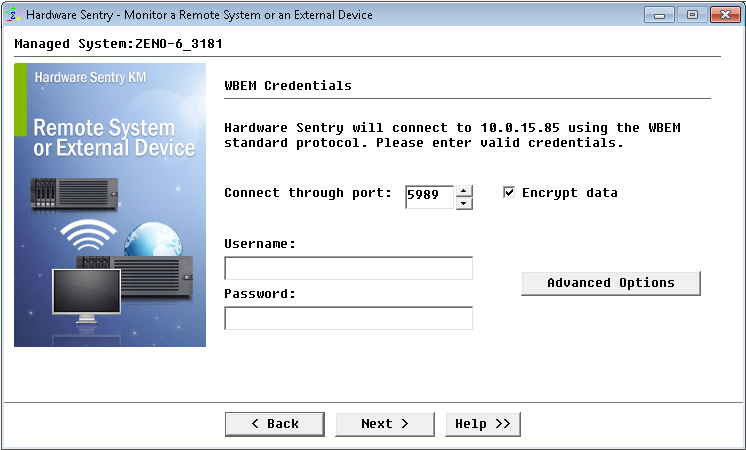Focus the Password text field
The width and height of the screenshot is (746, 450).
(x=348, y=318)
